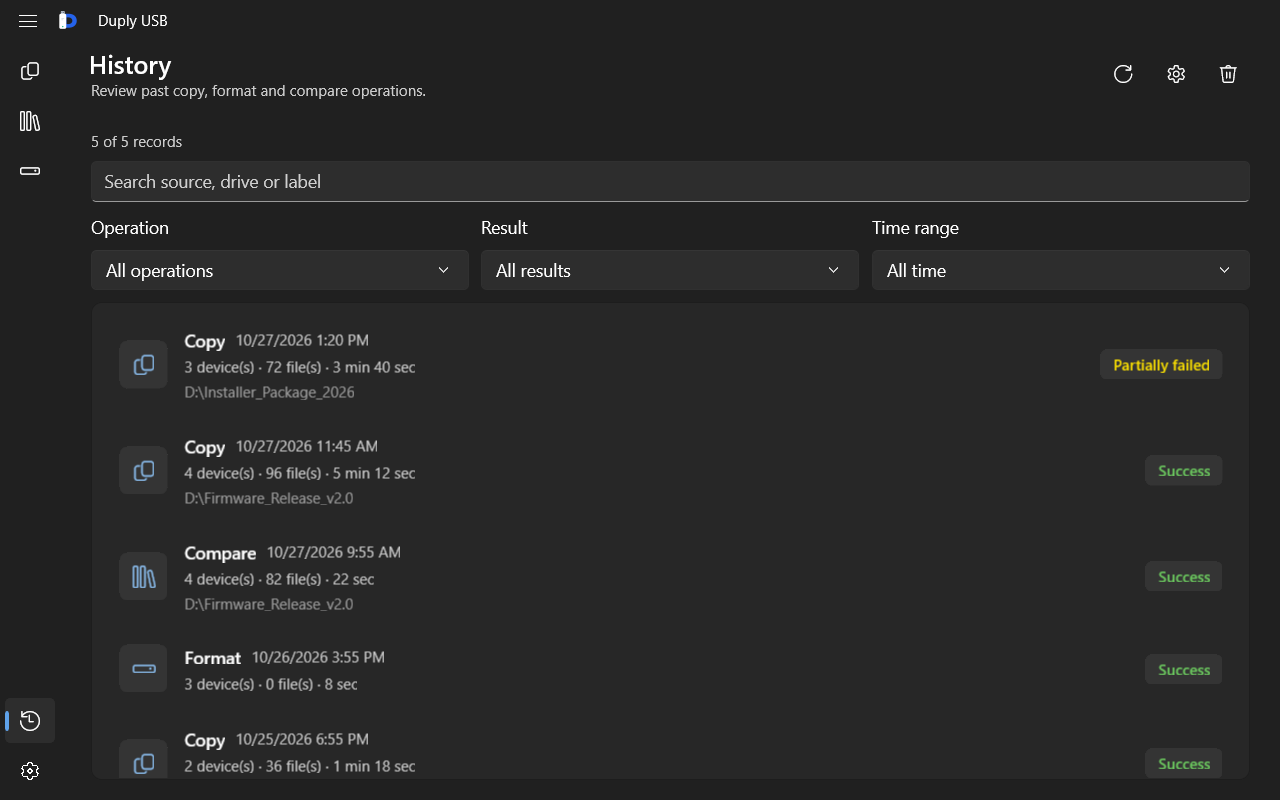Viewport: 1280px width, 800px height.
Task: Clear history with the trash icon
Action: [x=1229, y=74]
